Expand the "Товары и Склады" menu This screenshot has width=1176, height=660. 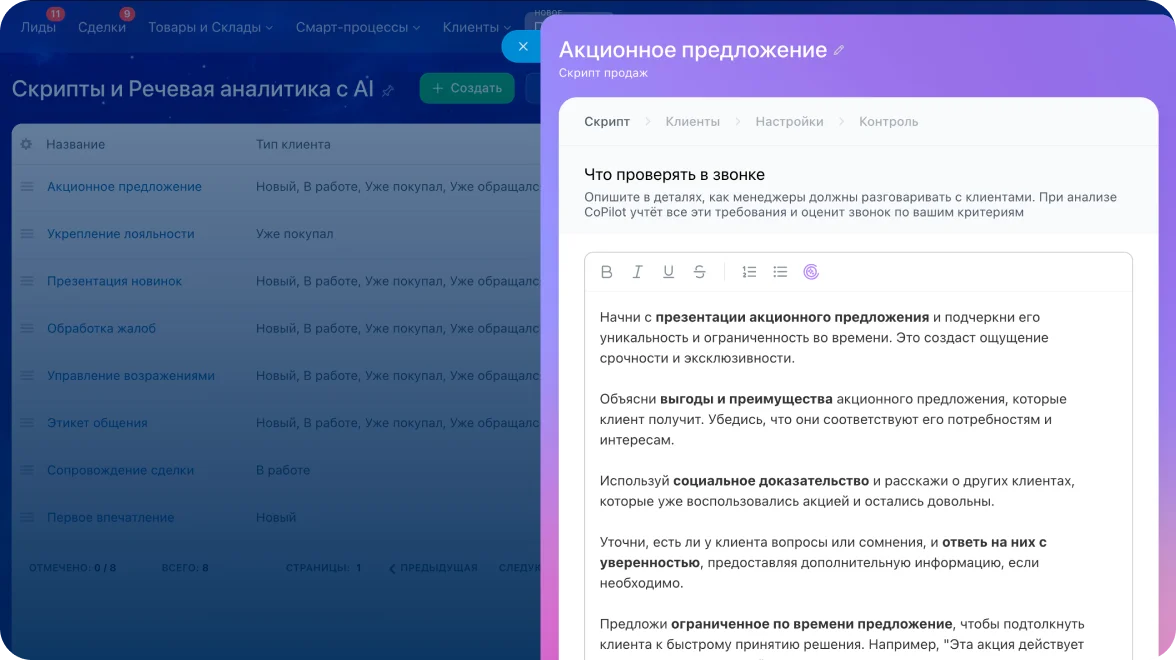coord(210,28)
